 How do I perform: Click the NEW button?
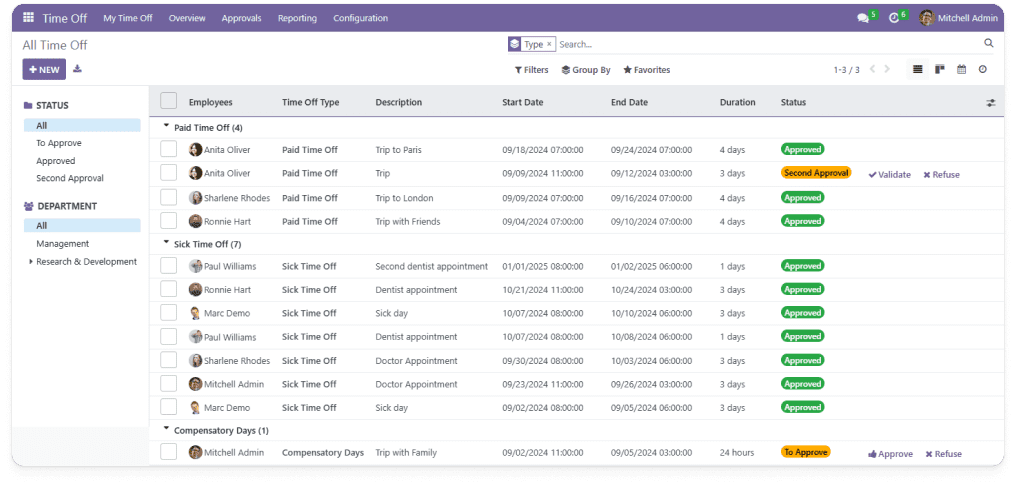[x=44, y=69]
